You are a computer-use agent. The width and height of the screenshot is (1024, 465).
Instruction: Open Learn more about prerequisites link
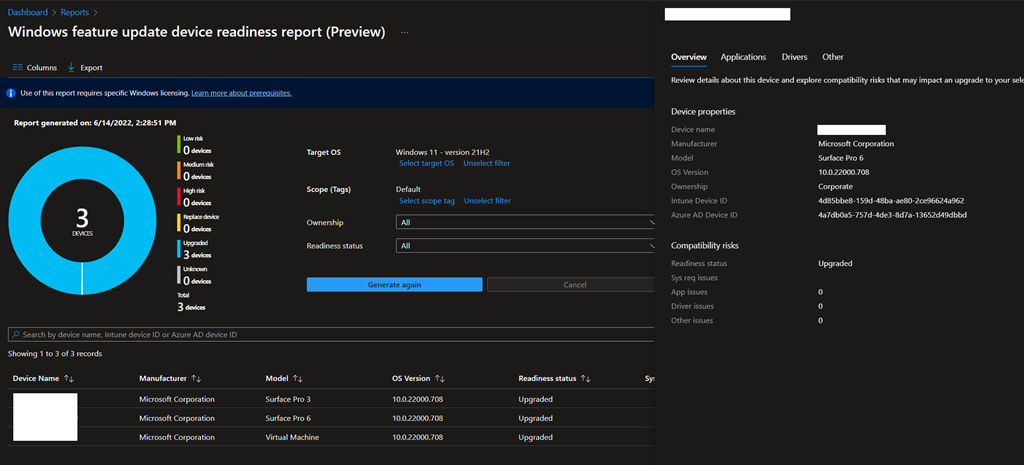241,93
